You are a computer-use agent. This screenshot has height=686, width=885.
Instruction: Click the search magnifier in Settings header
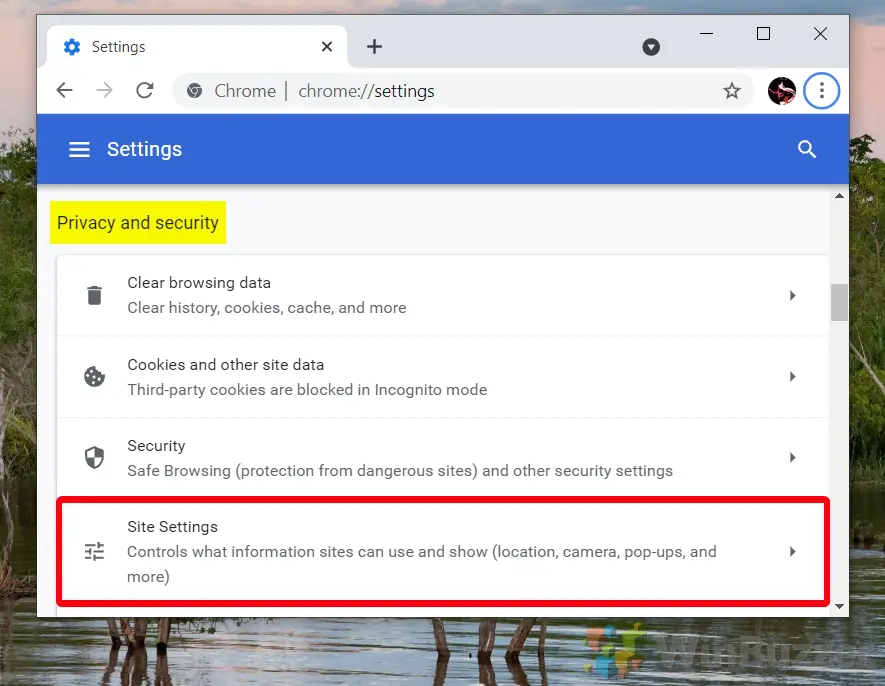click(807, 149)
